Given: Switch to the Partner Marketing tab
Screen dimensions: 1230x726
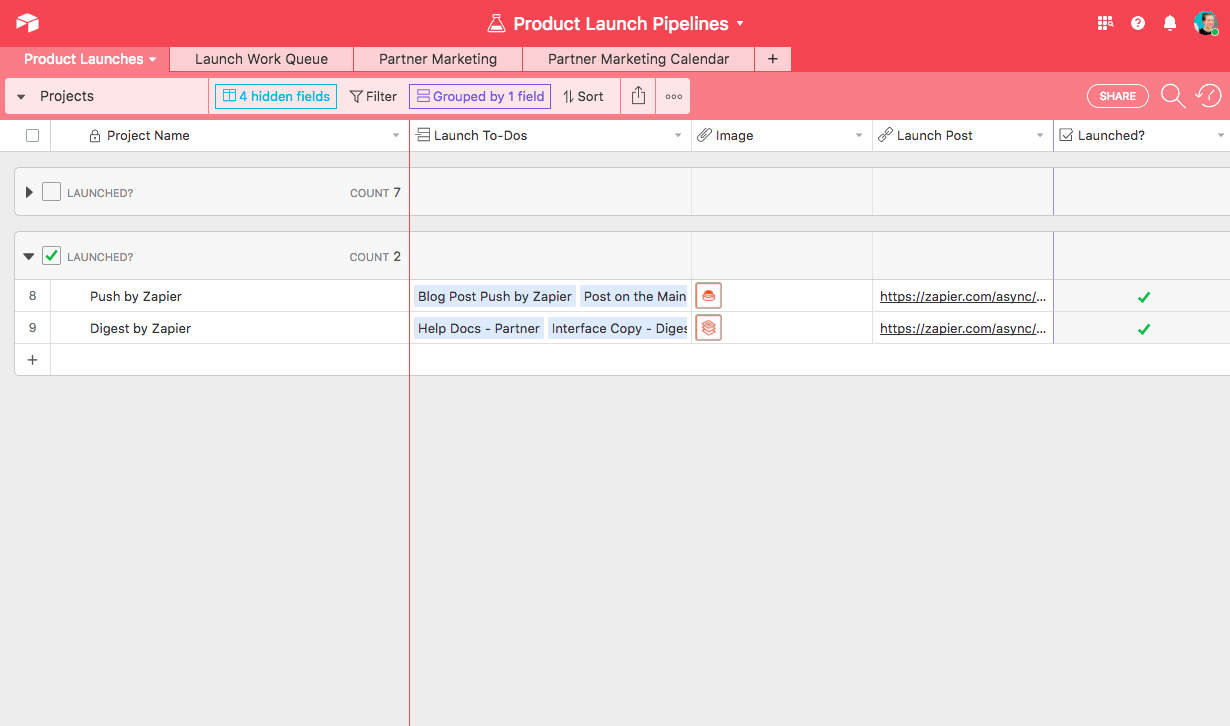Looking at the screenshot, I should (438, 59).
